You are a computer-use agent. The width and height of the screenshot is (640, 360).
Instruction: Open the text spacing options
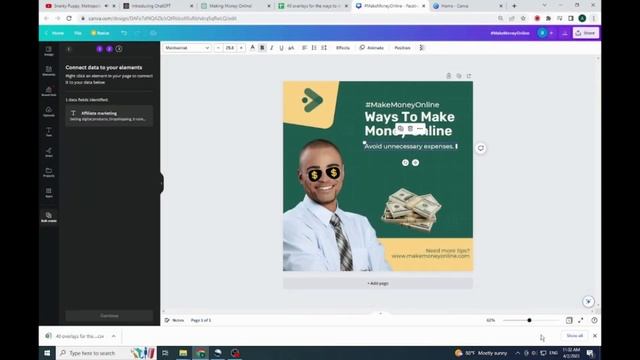point(324,48)
